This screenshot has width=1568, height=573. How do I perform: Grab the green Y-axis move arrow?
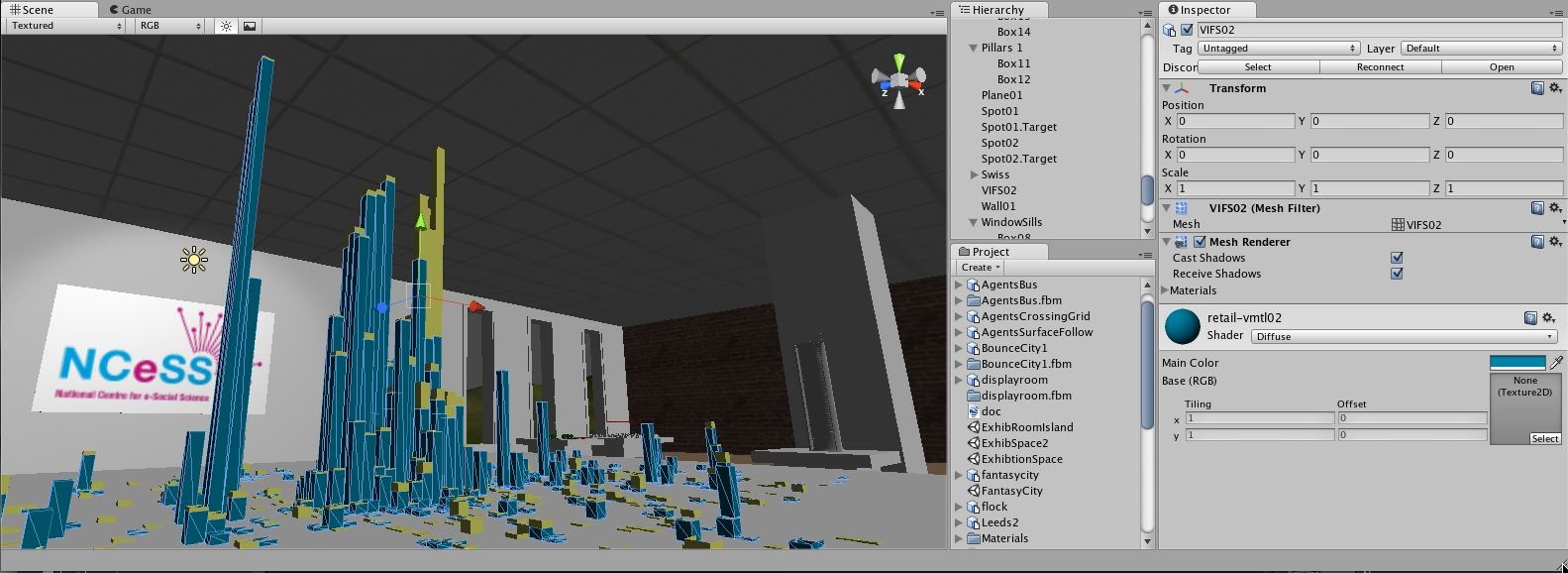(x=421, y=220)
